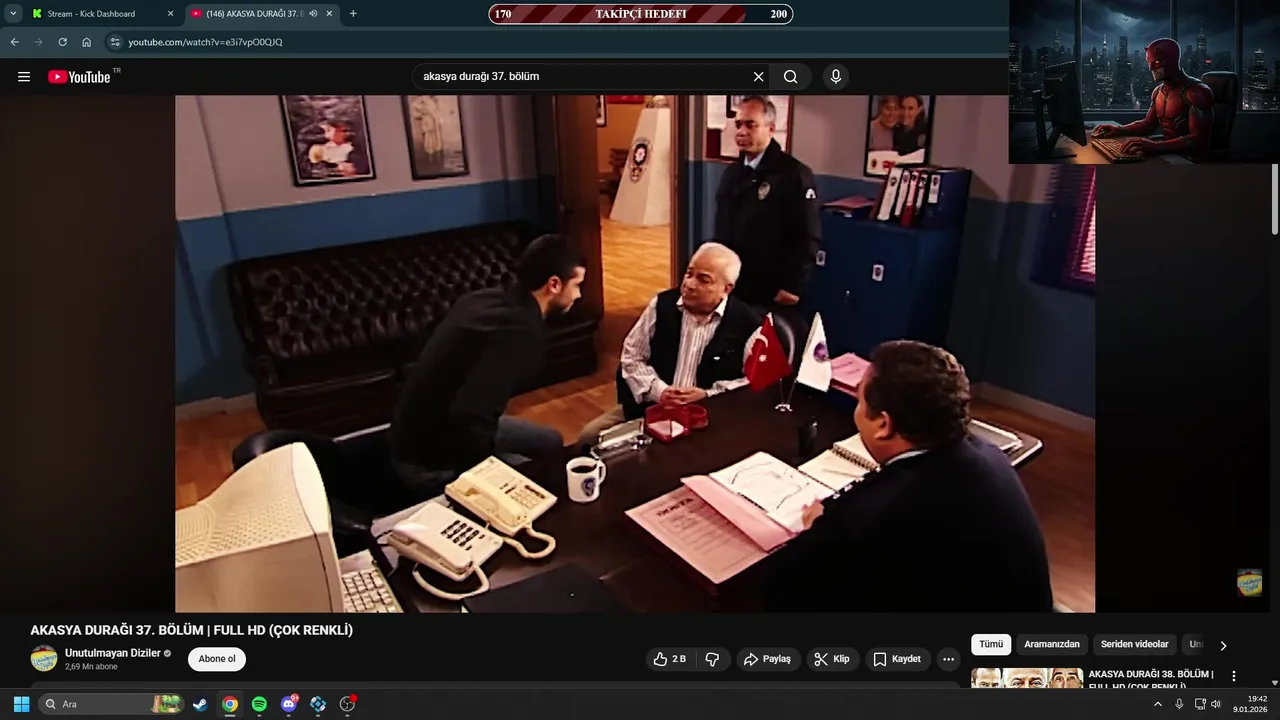
Task: Open Unutulmayan Diziler channel avatar
Action: point(44,659)
